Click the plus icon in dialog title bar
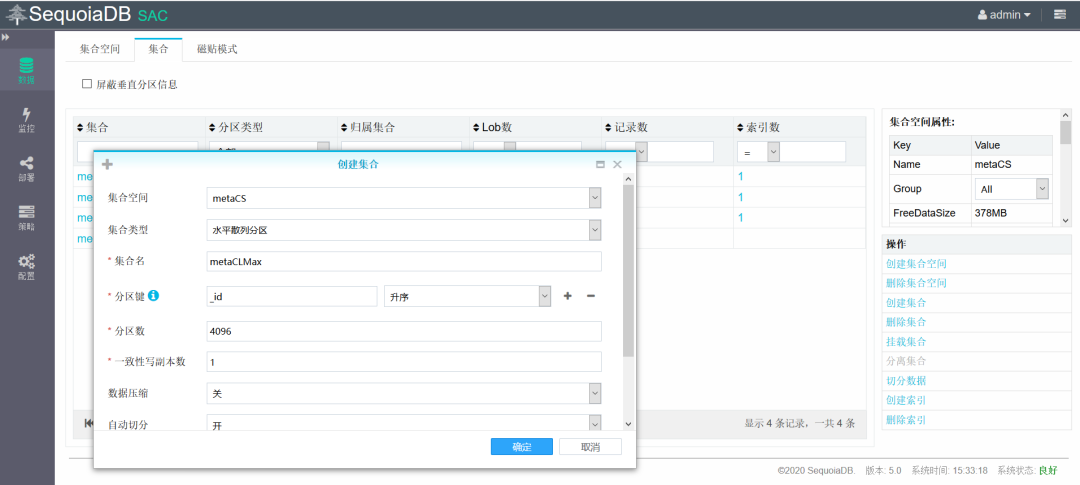1080x485 pixels. click(x=107, y=164)
